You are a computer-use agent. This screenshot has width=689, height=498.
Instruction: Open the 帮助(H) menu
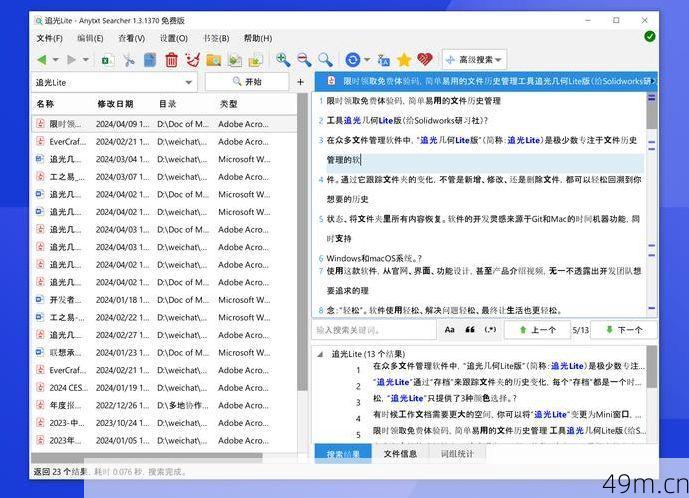(x=258, y=38)
